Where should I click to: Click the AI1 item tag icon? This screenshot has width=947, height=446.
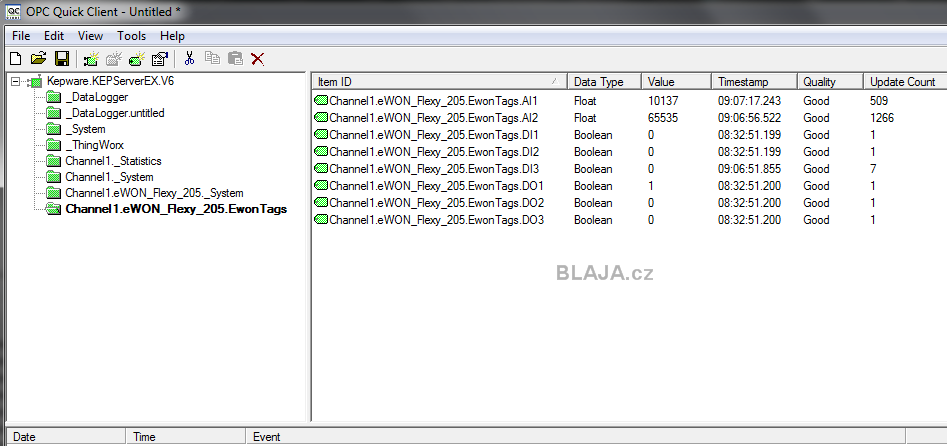(x=321, y=100)
